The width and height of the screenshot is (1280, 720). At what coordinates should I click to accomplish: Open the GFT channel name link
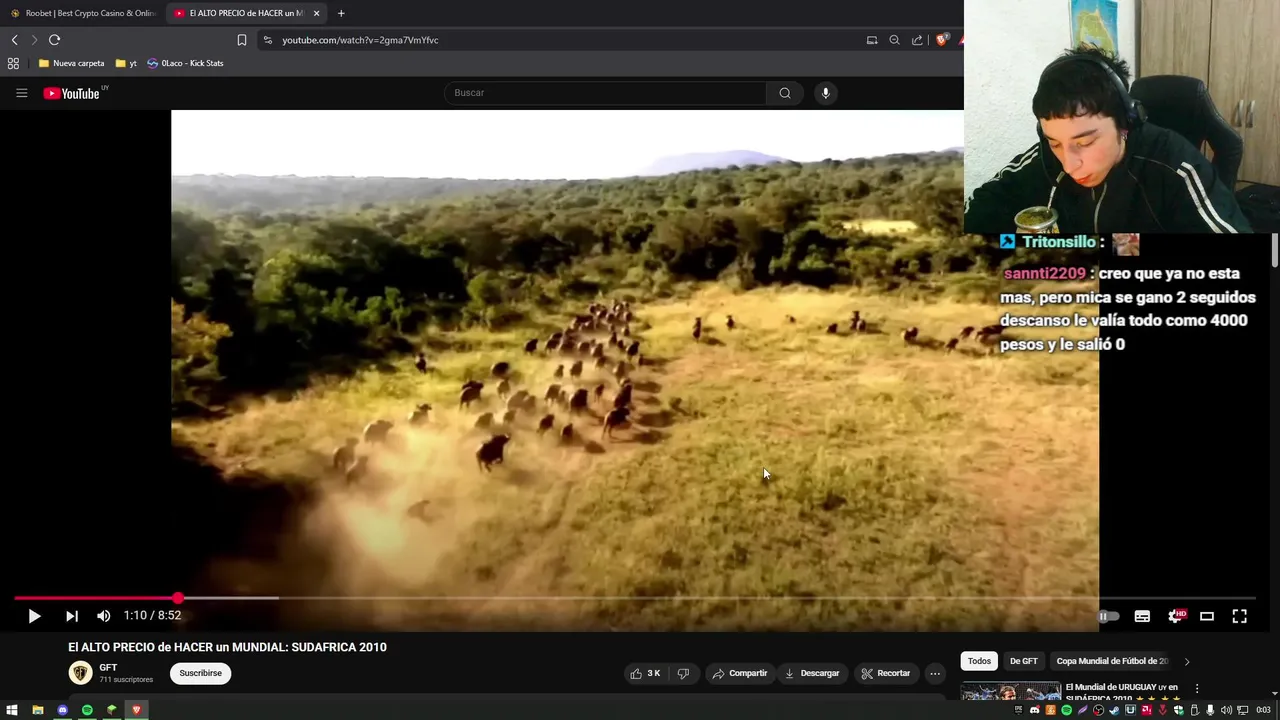click(108, 667)
